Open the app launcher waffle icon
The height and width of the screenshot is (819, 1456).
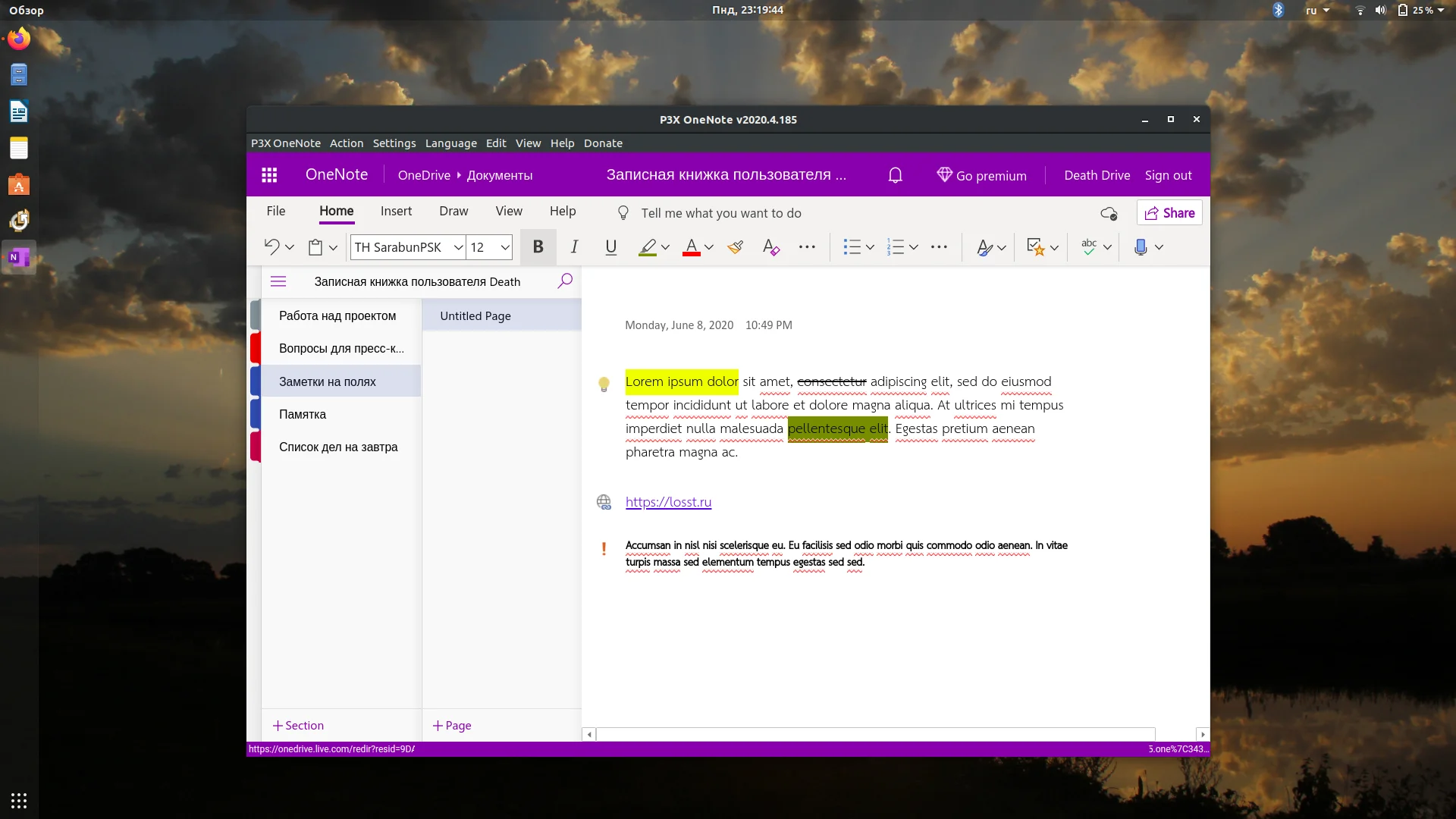click(x=269, y=175)
